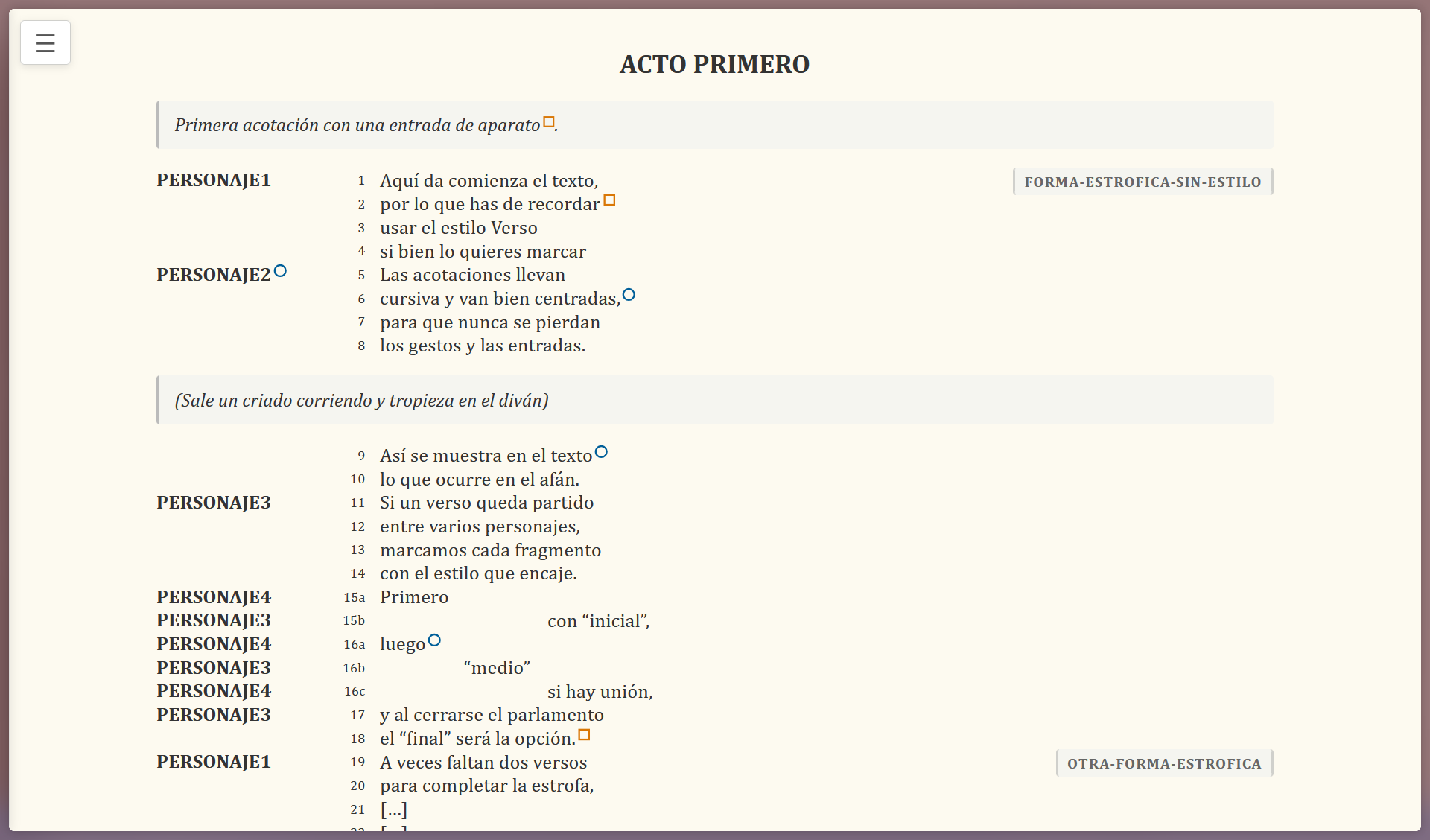Click the FORMA-ESTROFICA-SIN-ESTILO button
Screen dimensions: 1430x840
click(1143, 181)
